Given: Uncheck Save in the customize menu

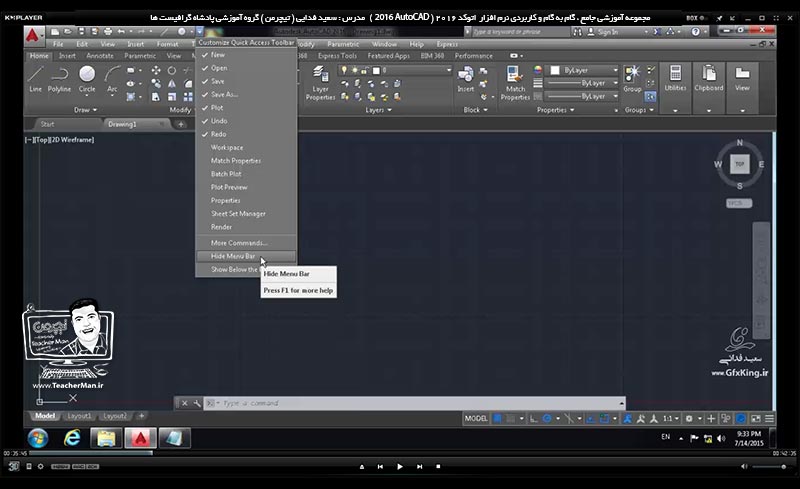Looking at the screenshot, I should [x=246, y=81].
